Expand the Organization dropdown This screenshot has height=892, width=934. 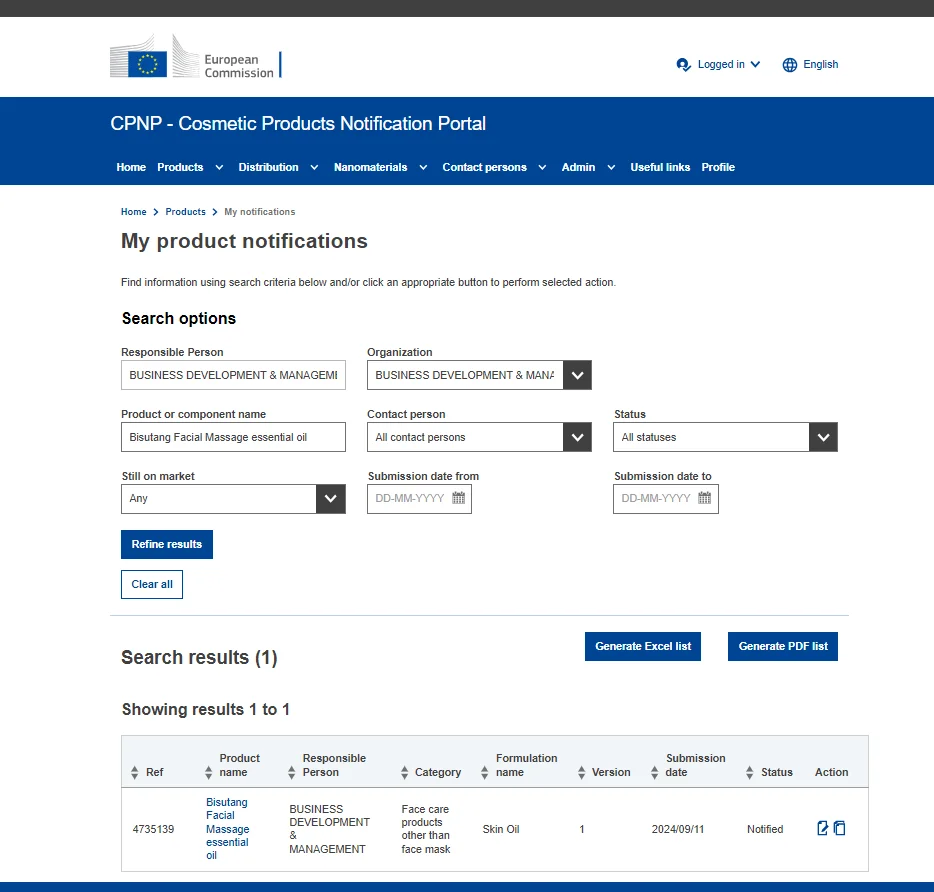577,375
